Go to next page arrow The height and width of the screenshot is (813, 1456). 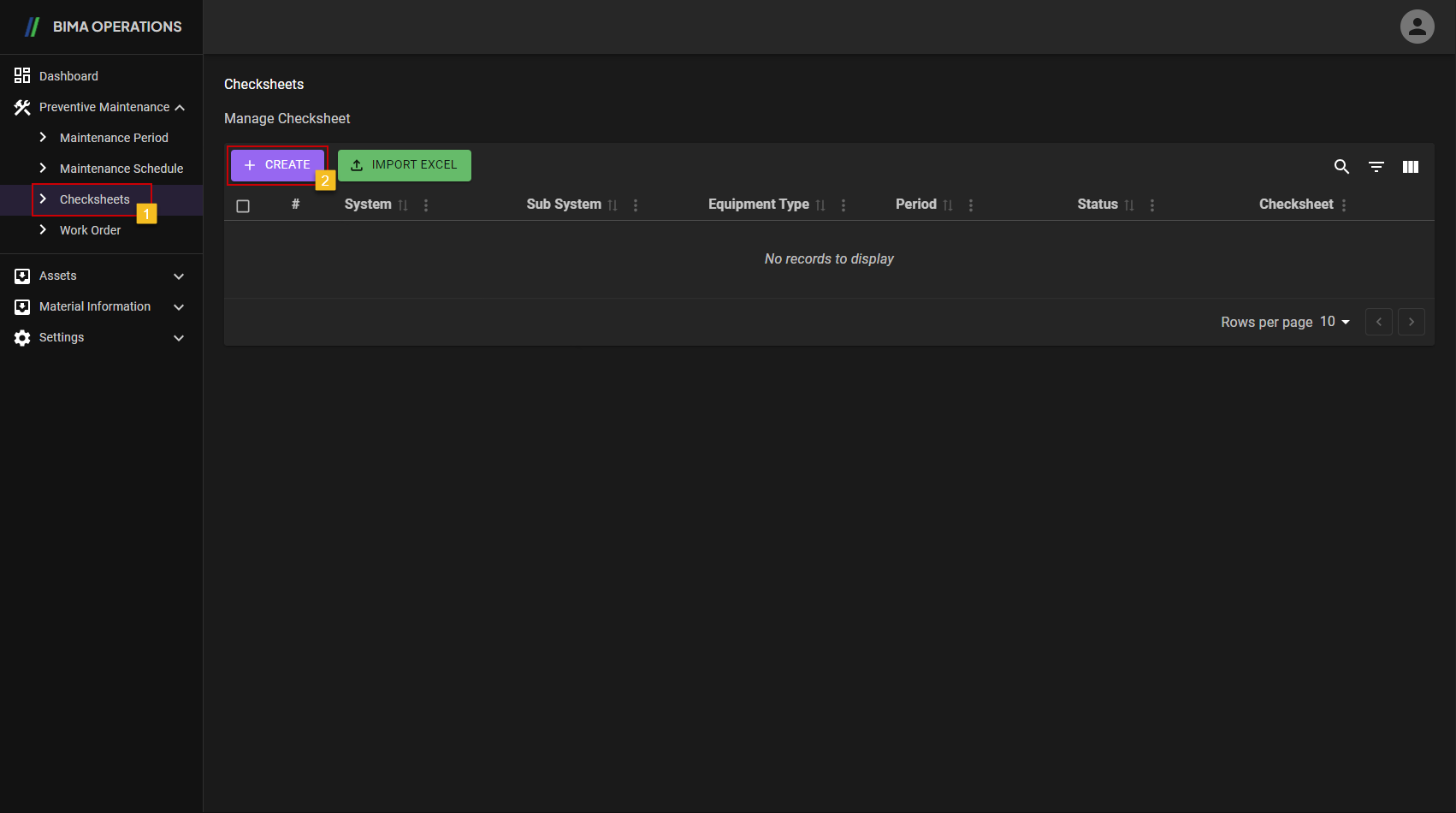click(x=1411, y=322)
